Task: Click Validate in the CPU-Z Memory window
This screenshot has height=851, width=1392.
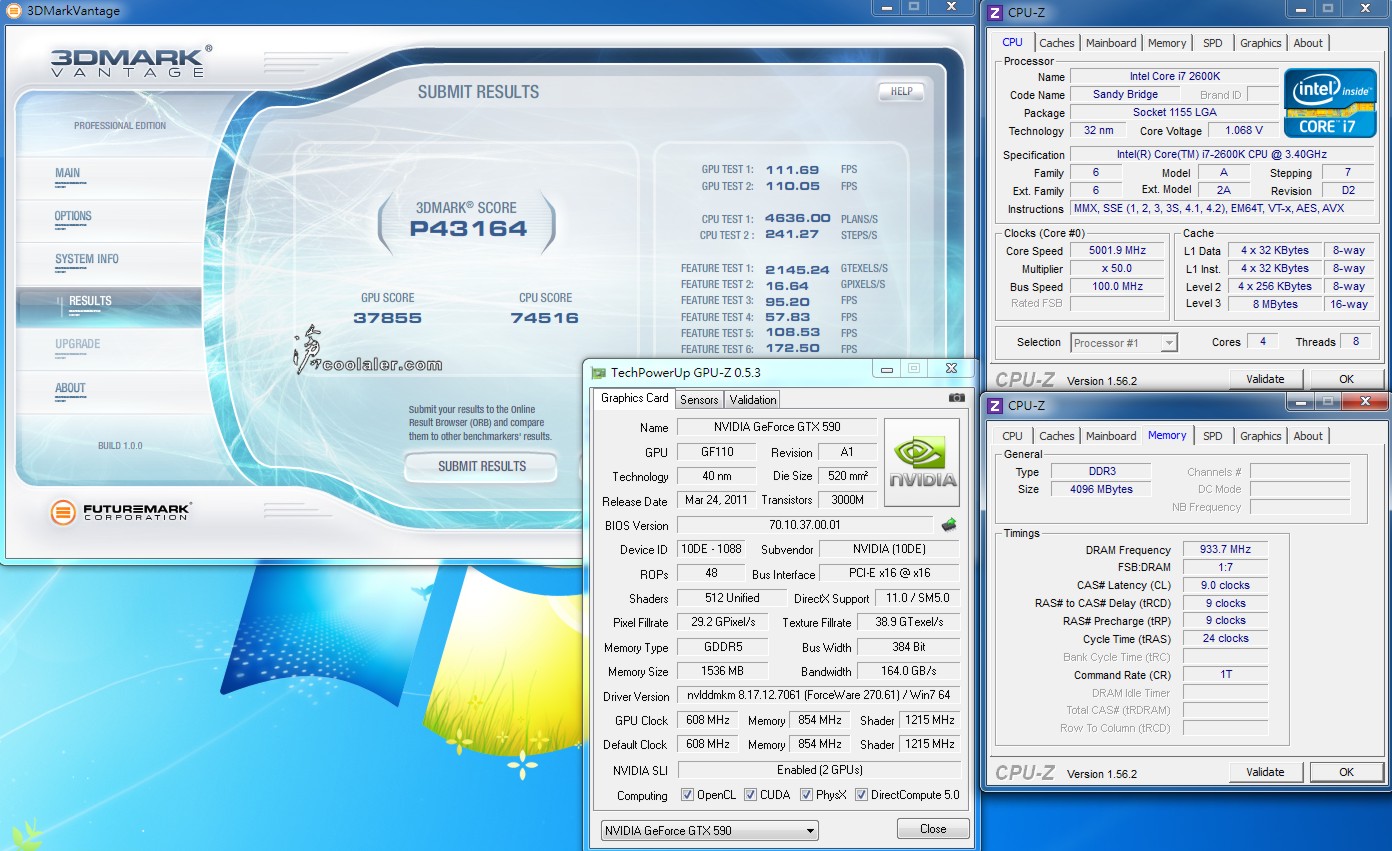Action: [x=1265, y=772]
